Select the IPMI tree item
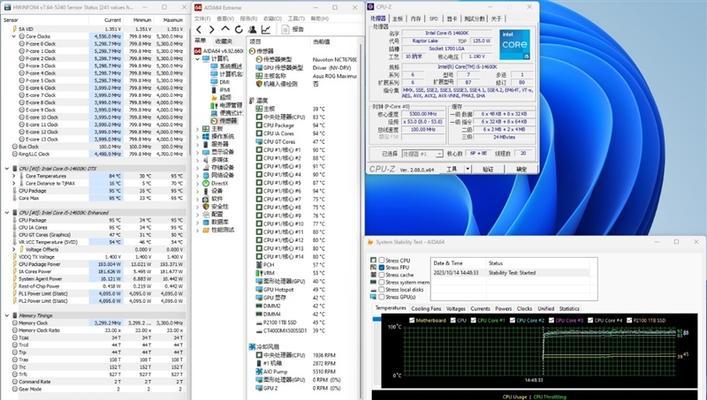Viewport: 707px width, 400px height. pos(225,90)
